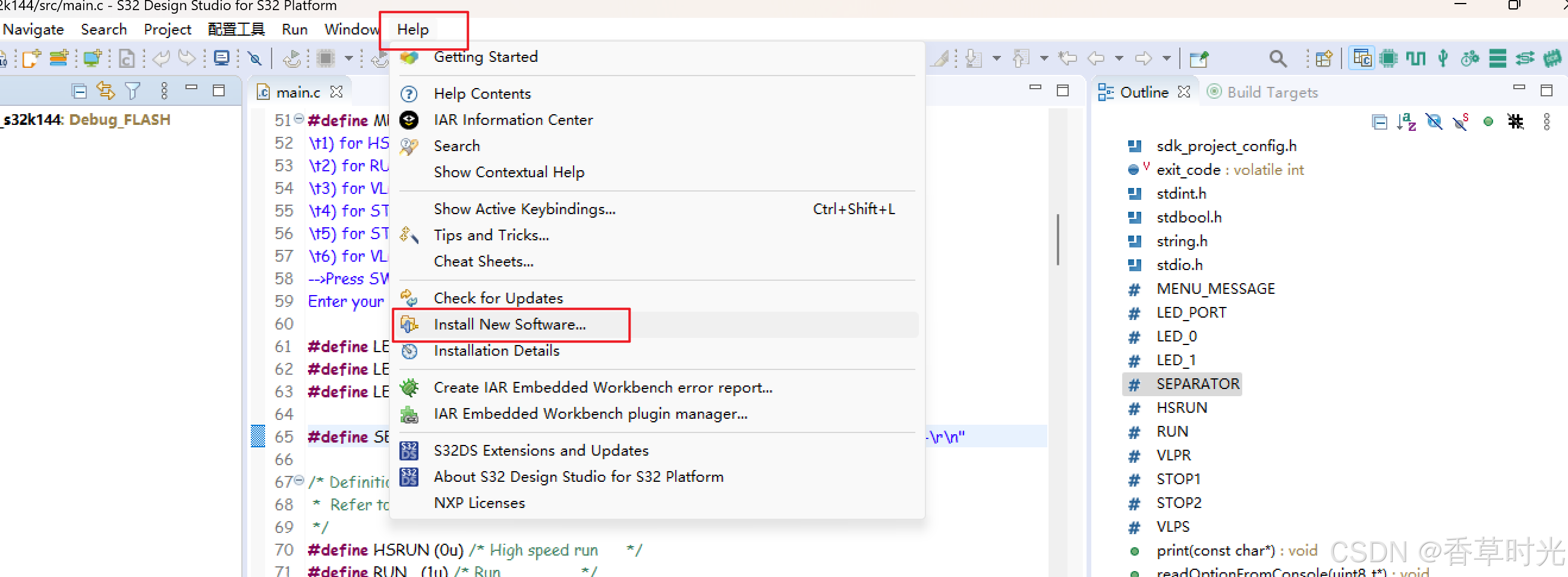Select the main.c editor tab
The image size is (1568, 577).
[x=298, y=92]
